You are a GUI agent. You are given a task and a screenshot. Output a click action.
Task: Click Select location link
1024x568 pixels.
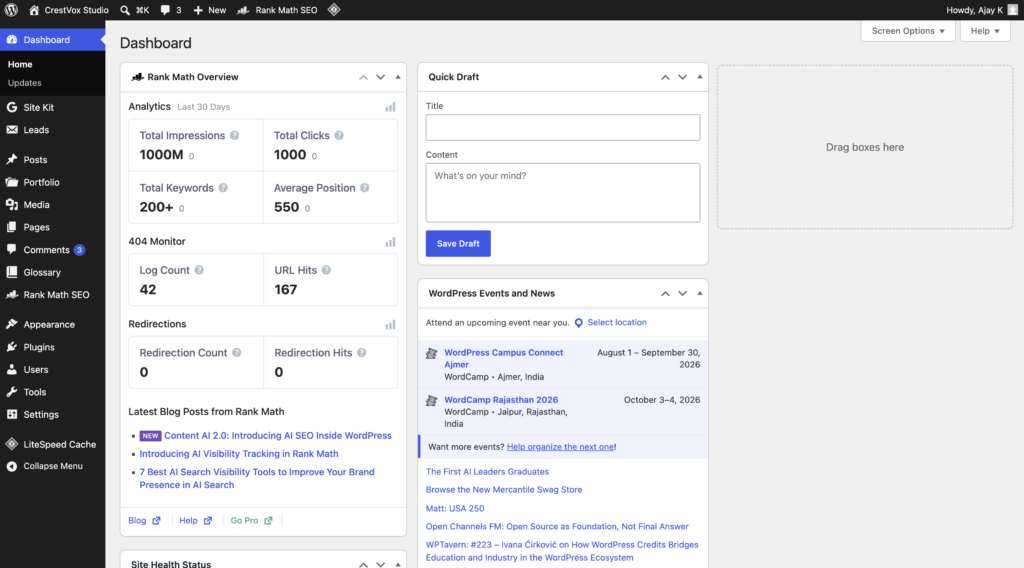(616, 323)
